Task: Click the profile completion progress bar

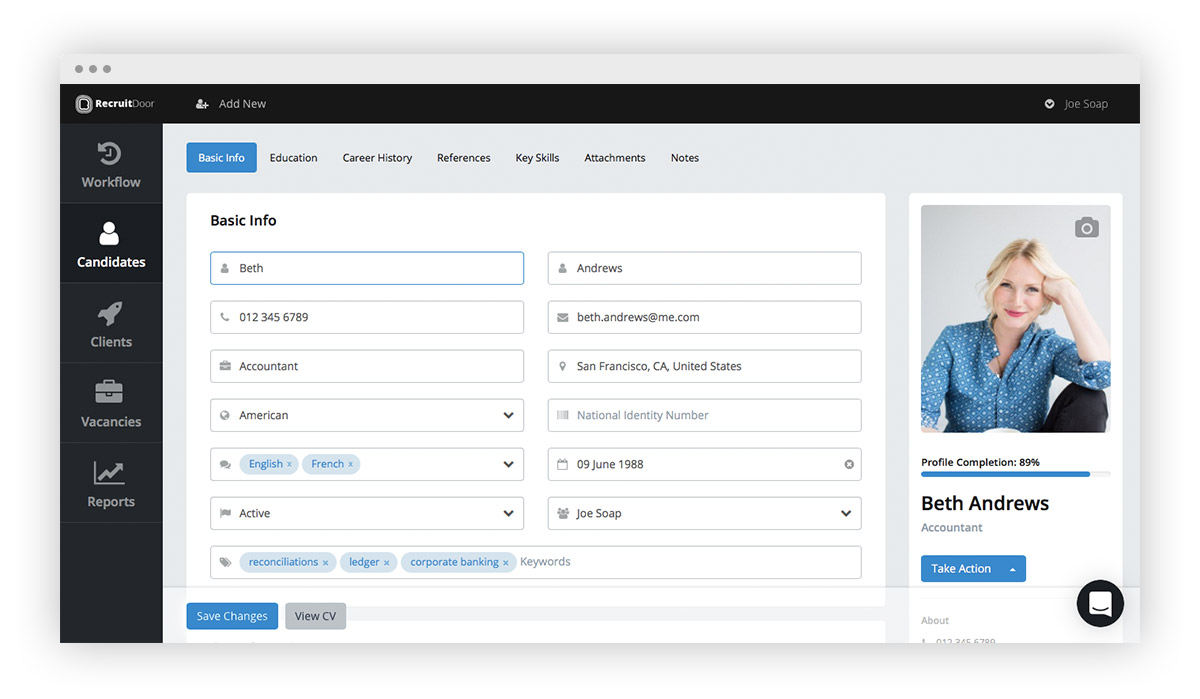Action: [x=1015, y=474]
